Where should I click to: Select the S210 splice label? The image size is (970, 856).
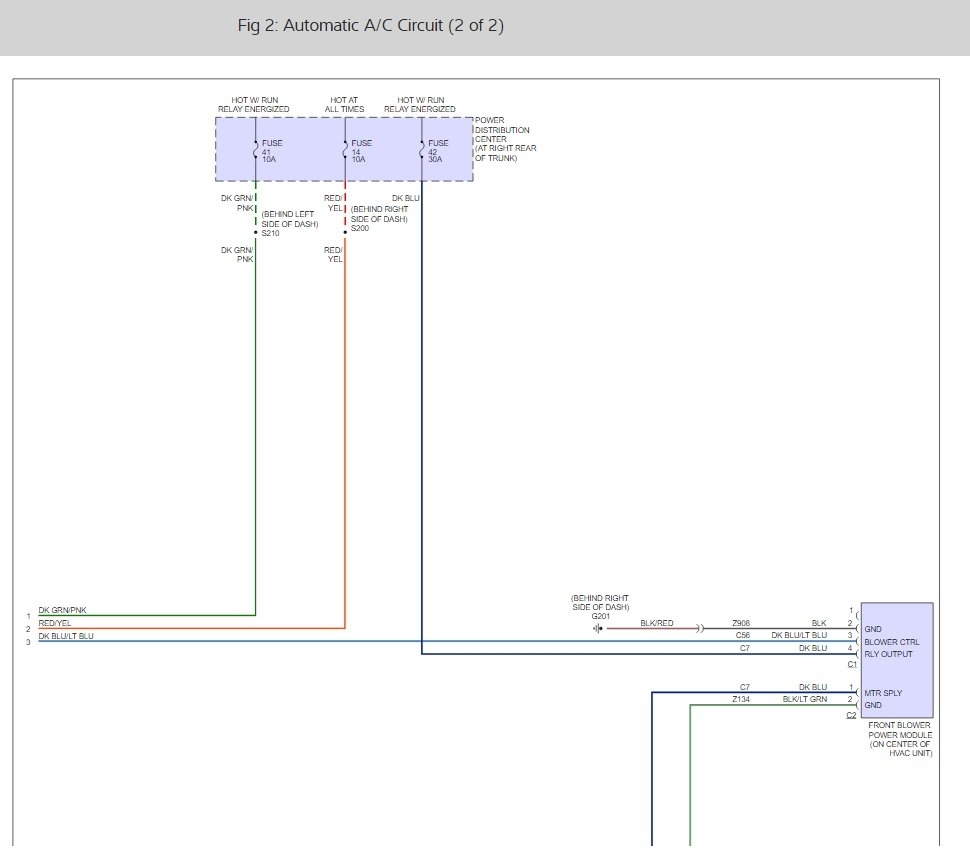270,233
